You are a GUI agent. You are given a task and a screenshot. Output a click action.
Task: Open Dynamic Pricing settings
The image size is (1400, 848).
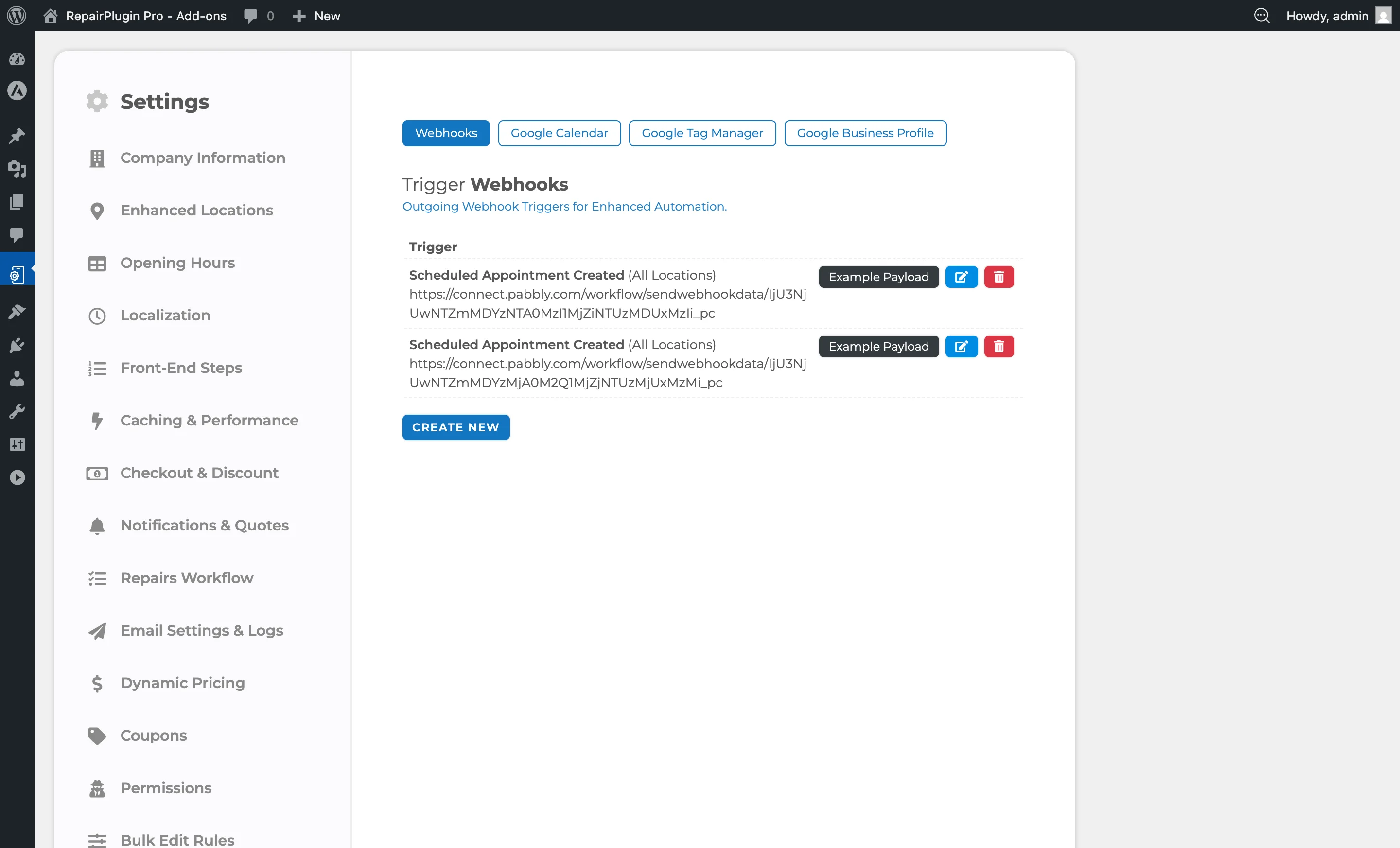point(182,683)
